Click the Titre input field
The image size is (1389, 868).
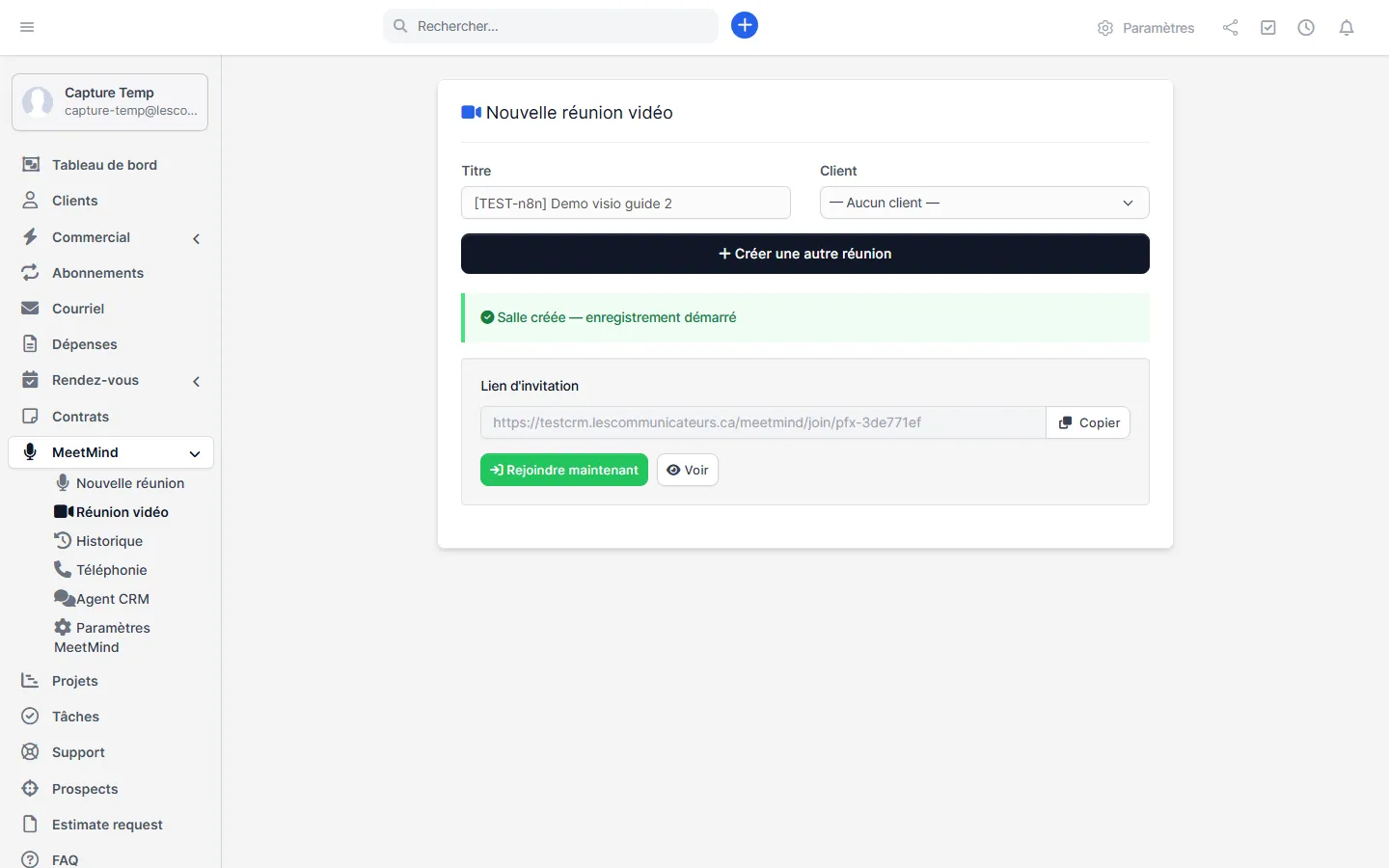626,203
